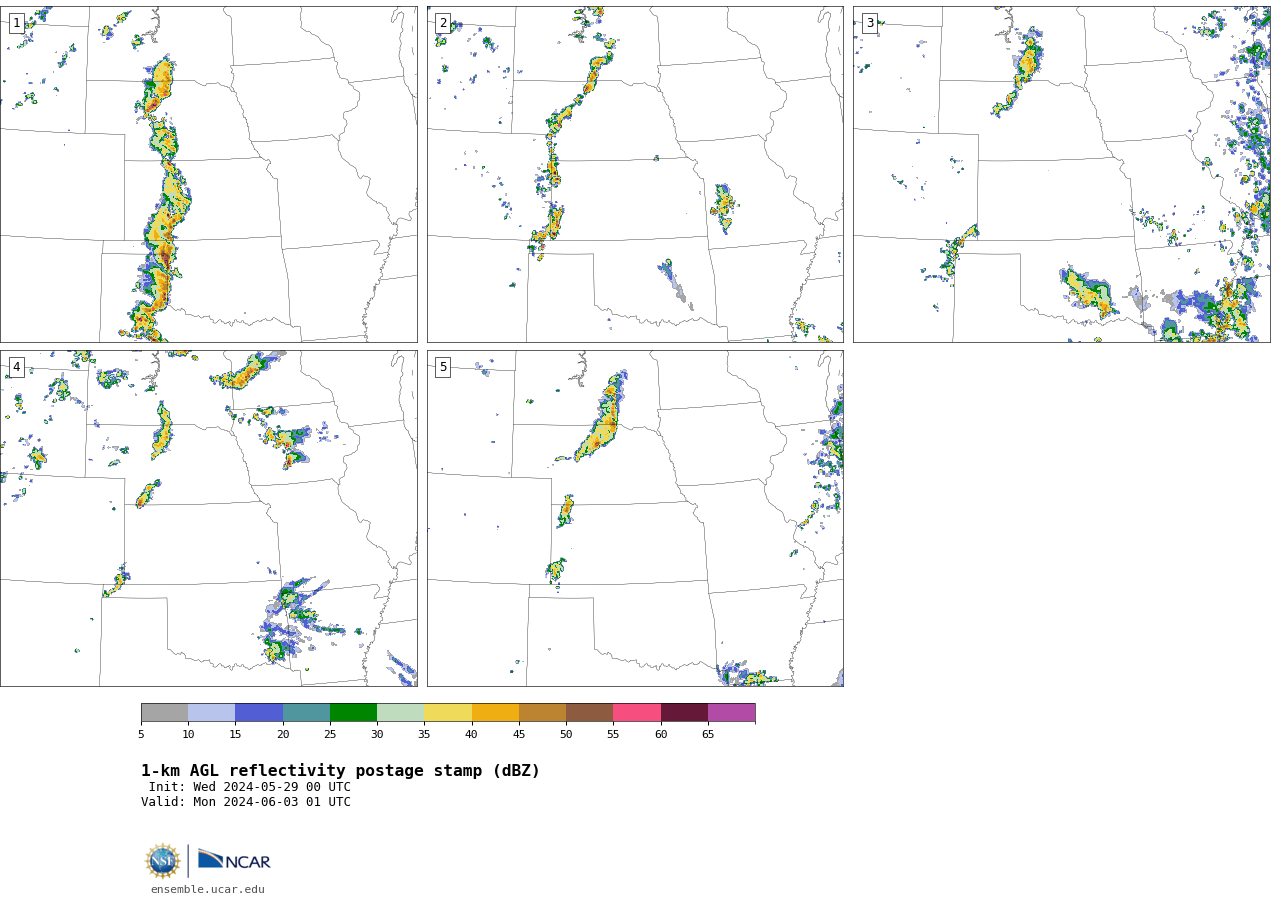This screenshot has width=1280, height=901.
Task: Click the panel number label 3
Action: pyautogui.click(x=869, y=23)
